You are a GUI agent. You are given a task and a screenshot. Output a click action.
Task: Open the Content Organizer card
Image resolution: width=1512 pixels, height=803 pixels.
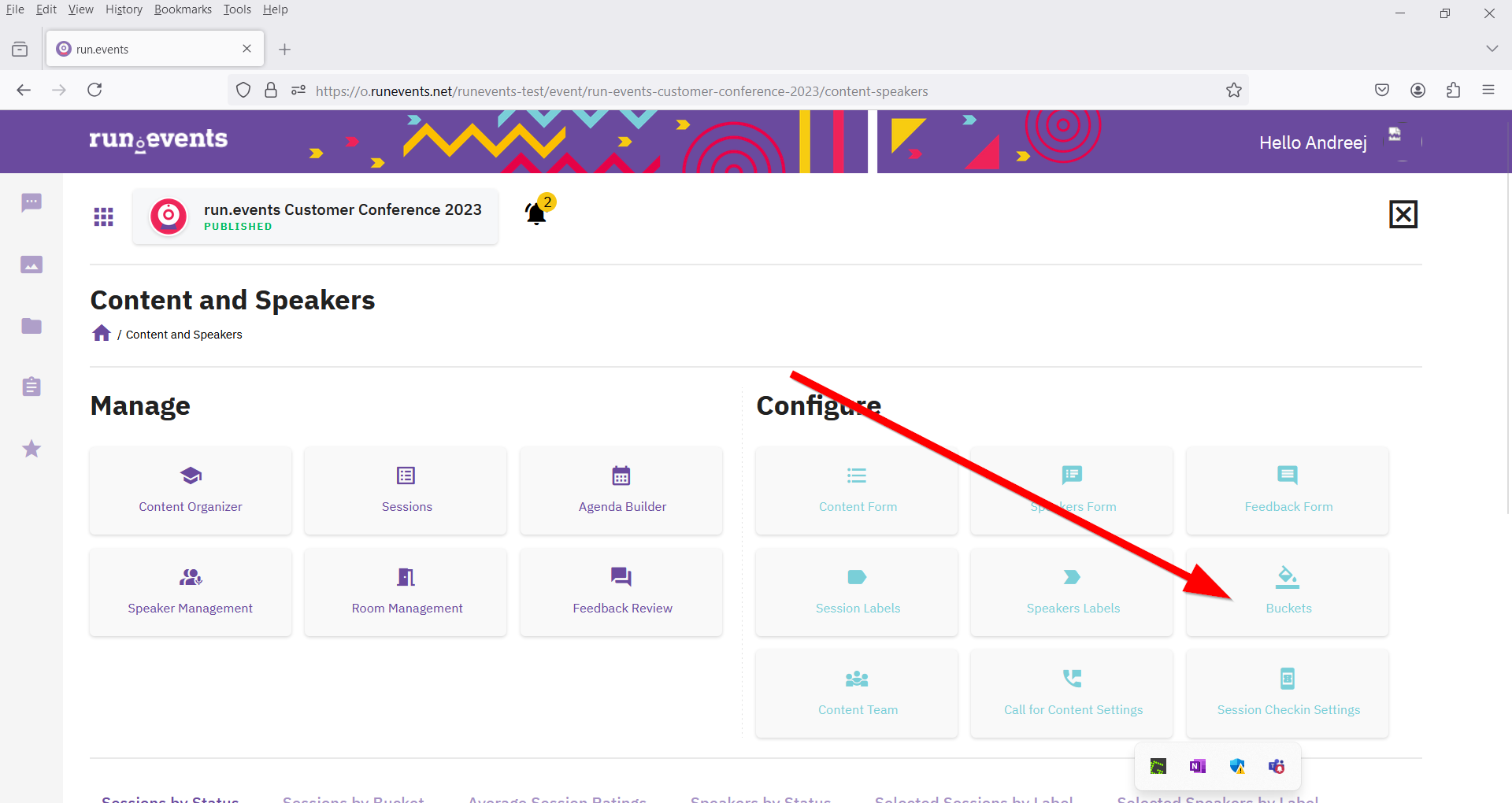(191, 490)
